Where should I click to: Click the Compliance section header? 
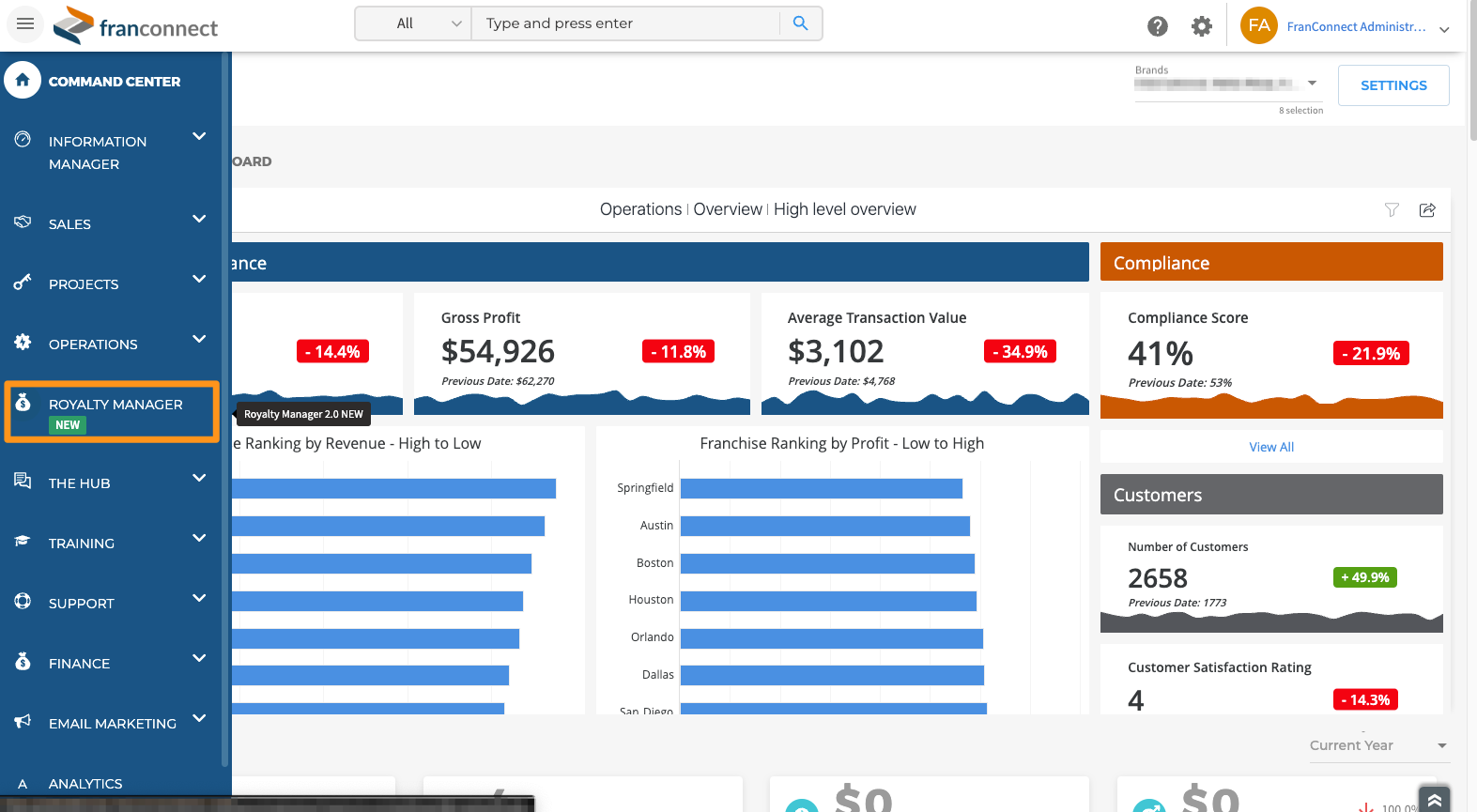click(x=1271, y=262)
